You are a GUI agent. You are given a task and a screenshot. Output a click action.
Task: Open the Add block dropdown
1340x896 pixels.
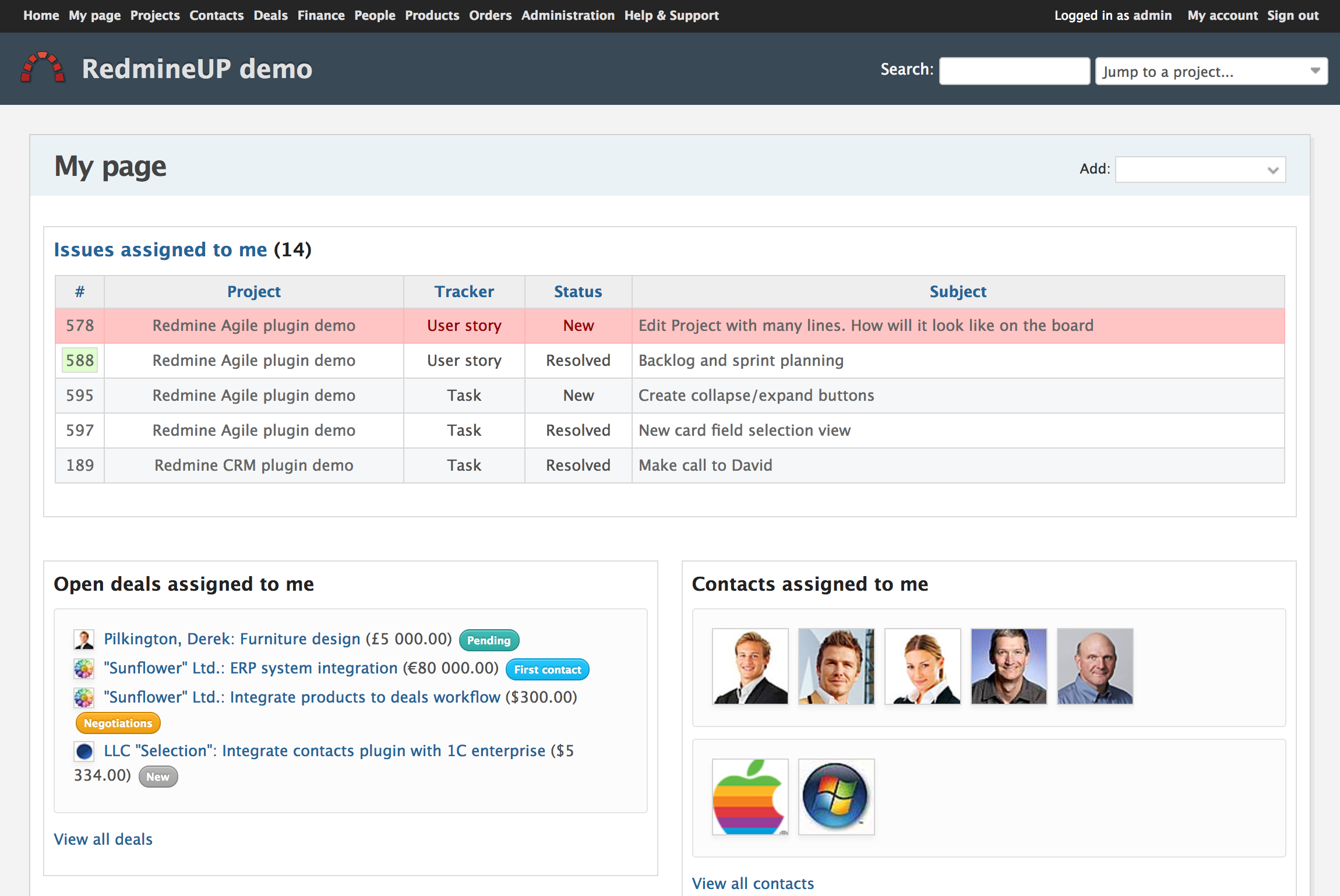click(x=1200, y=170)
